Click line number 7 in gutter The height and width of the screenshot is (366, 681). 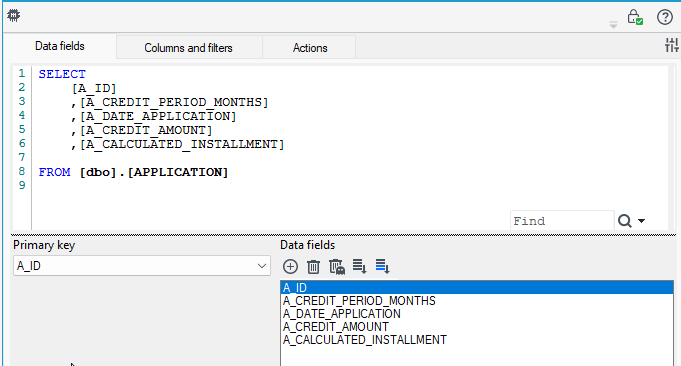pyautogui.click(x=22, y=157)
